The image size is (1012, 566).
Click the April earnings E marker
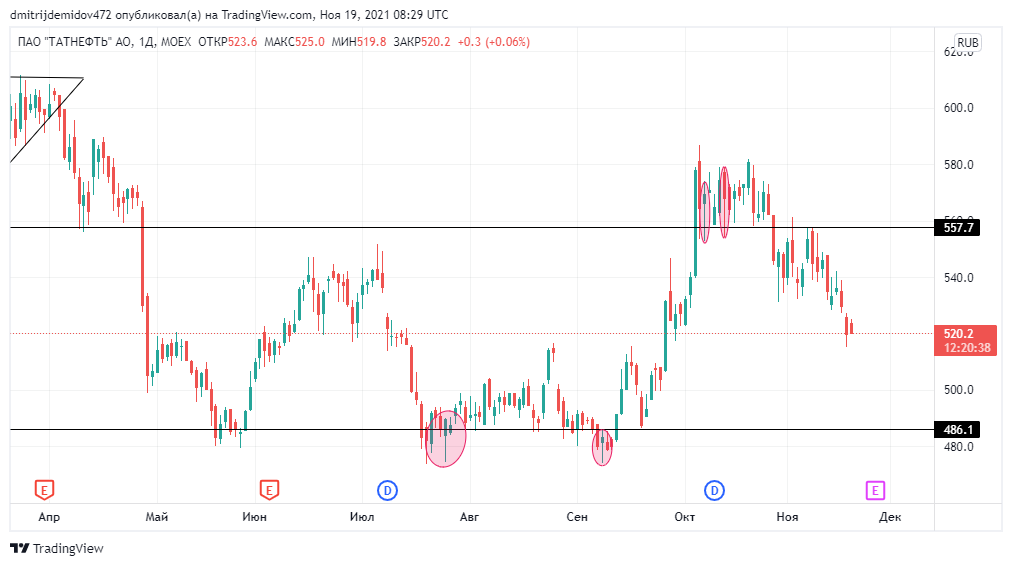(x=44, y=490)
